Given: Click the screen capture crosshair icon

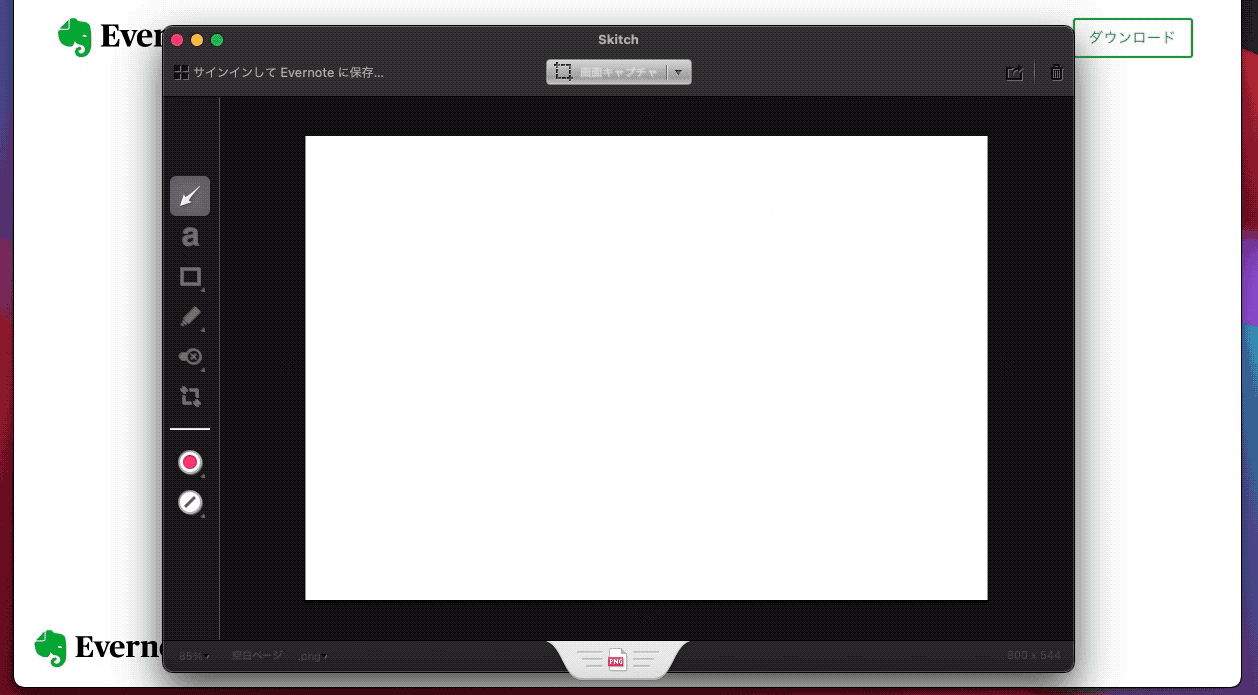Looking at the screenshot, I should pyautogui.click(x=563, y=71).
